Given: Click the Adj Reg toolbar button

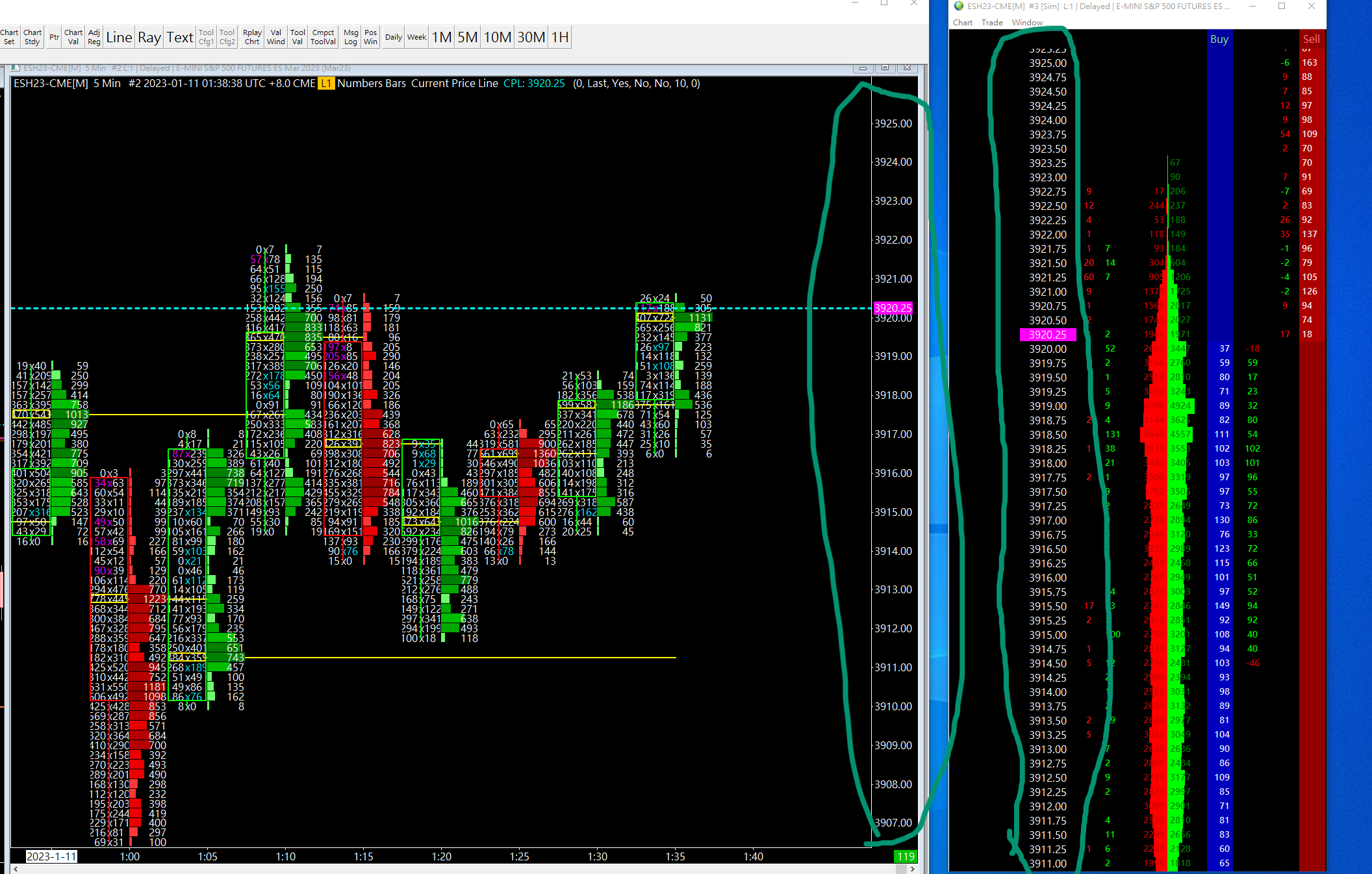Looking at the screenshot, I should 94,37.
